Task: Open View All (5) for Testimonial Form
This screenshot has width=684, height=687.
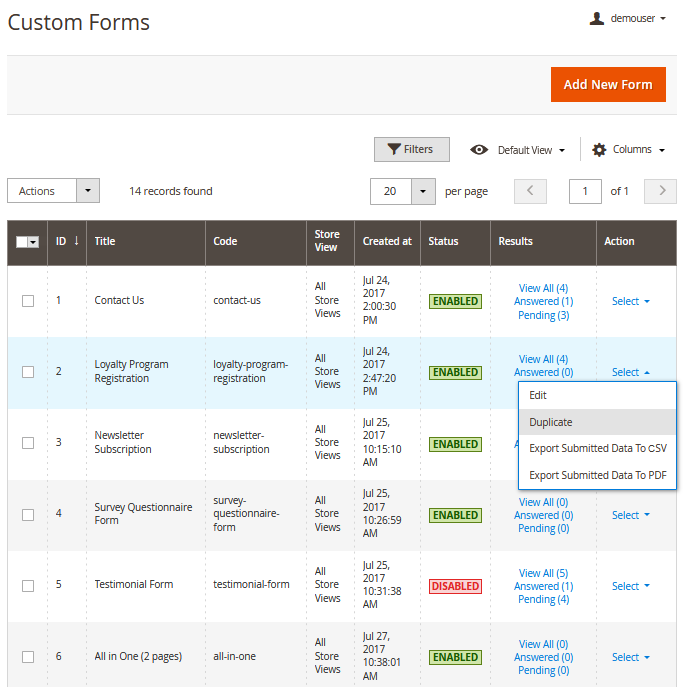Action: (x=543, y=573)
